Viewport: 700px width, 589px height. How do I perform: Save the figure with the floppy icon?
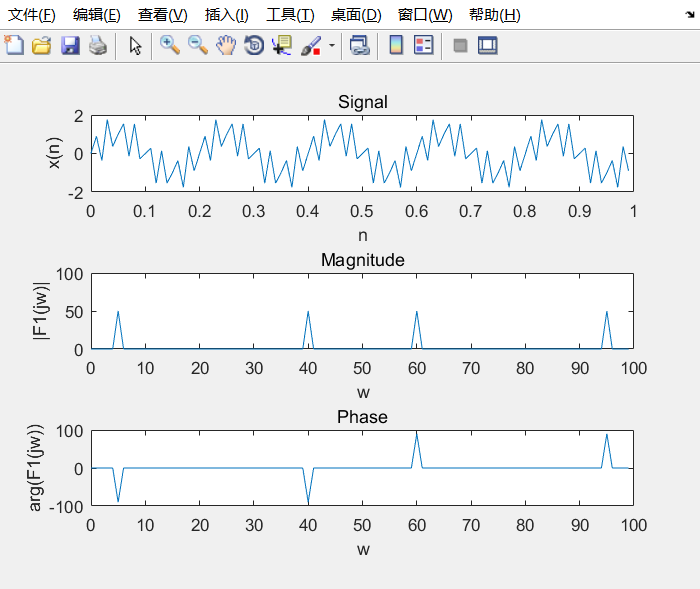tap(70, 45)
